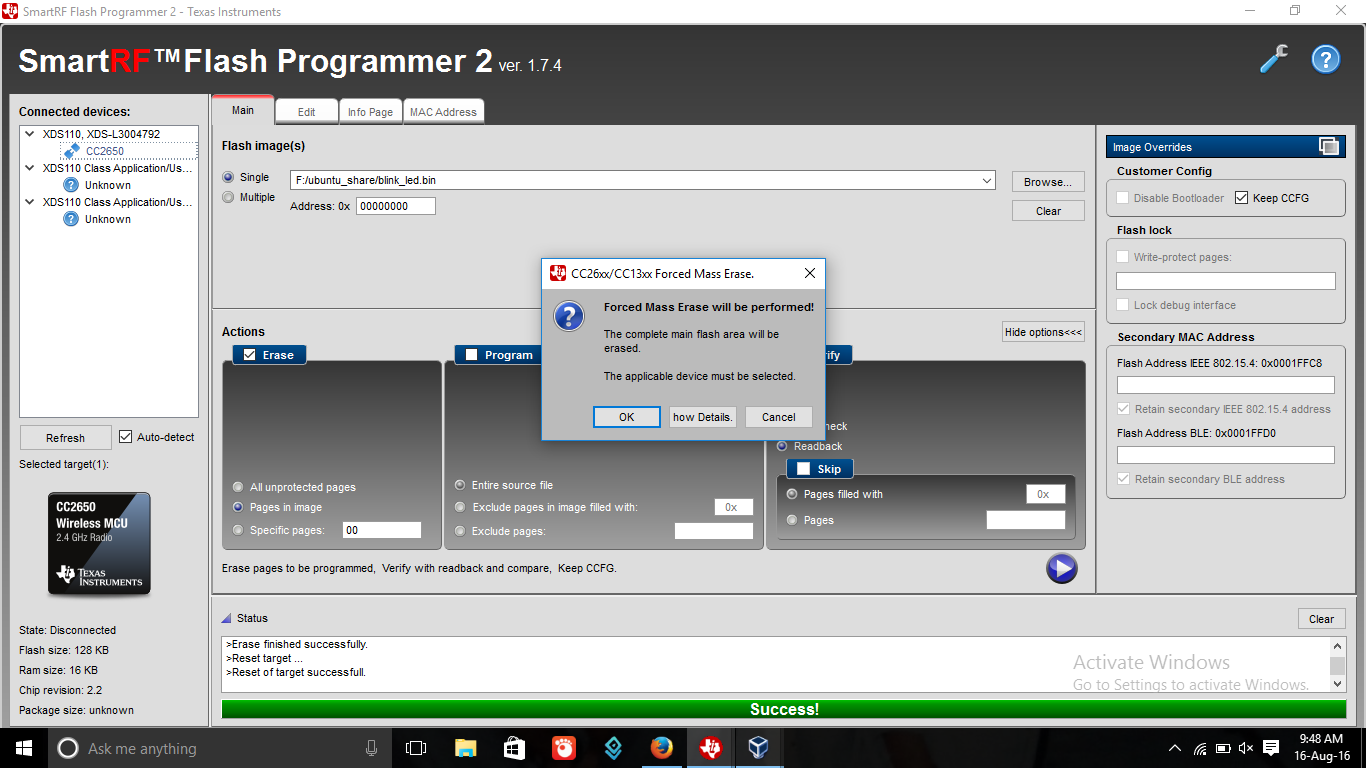
Task: Confirm the mass erase with OK
Action: point(626,417)
